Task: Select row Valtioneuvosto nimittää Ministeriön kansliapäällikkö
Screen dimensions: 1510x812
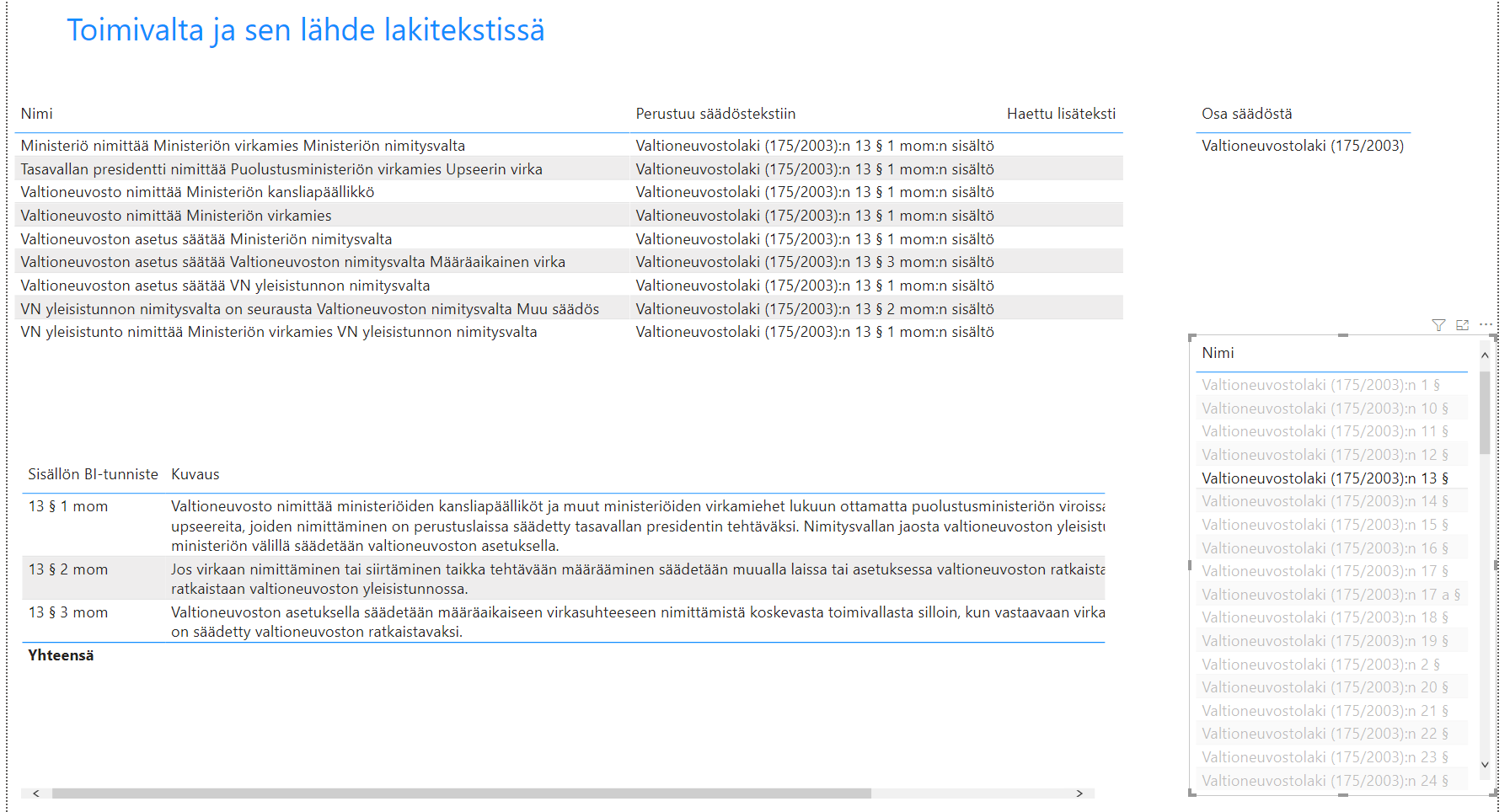Action: (x=569, y=192)
